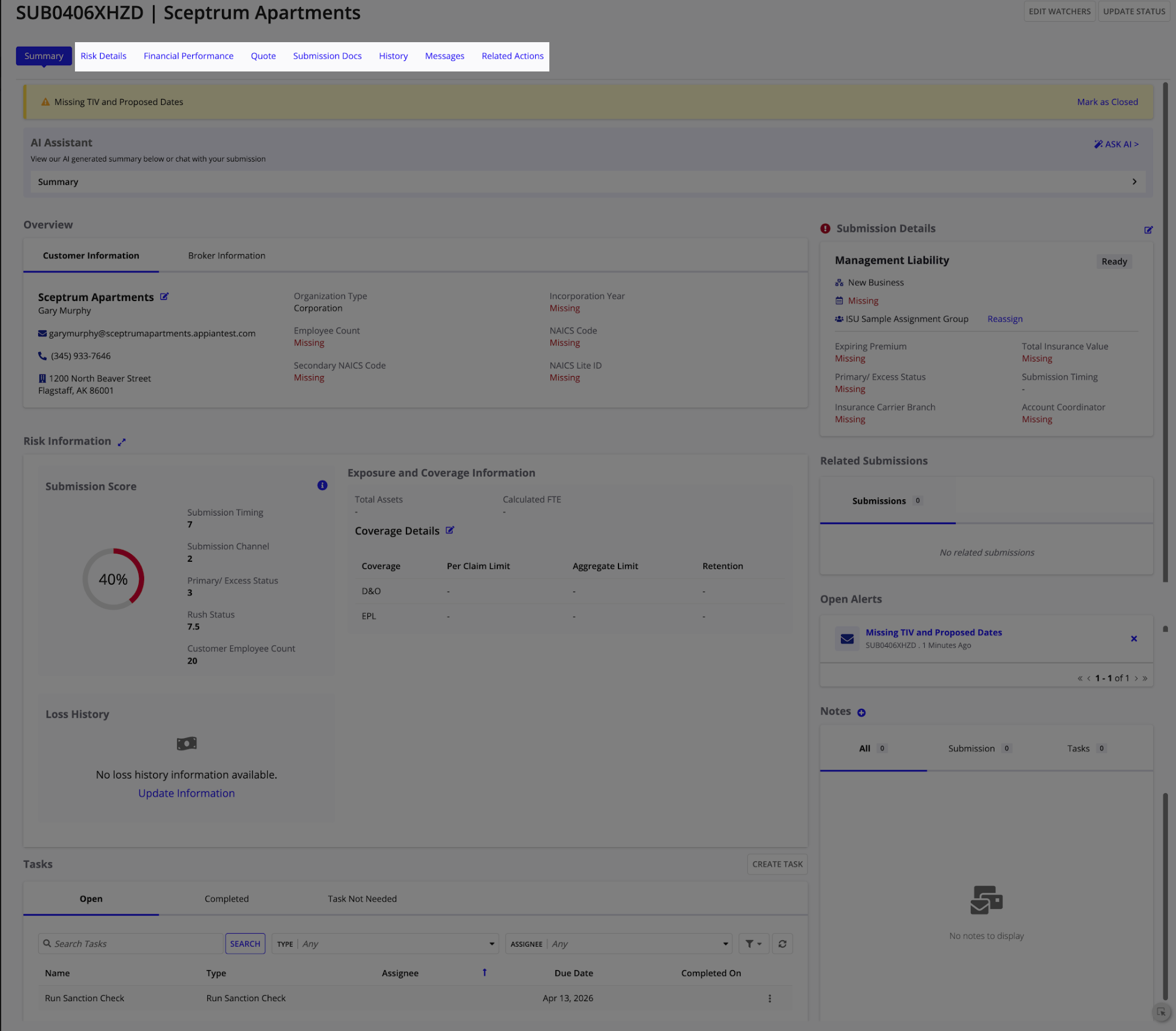Expand the AI Assistant Summary row
The width and height of the screenshot is (1176, 1031).
[x=587, y=182]
